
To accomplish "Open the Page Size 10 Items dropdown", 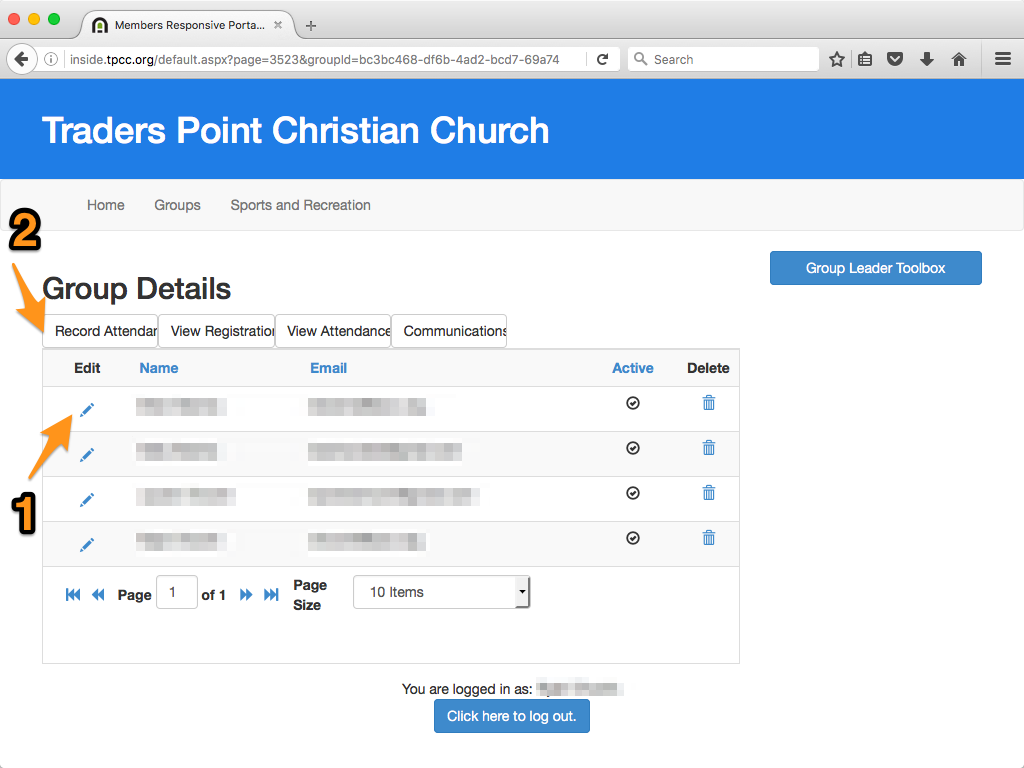I will [441, 592].
